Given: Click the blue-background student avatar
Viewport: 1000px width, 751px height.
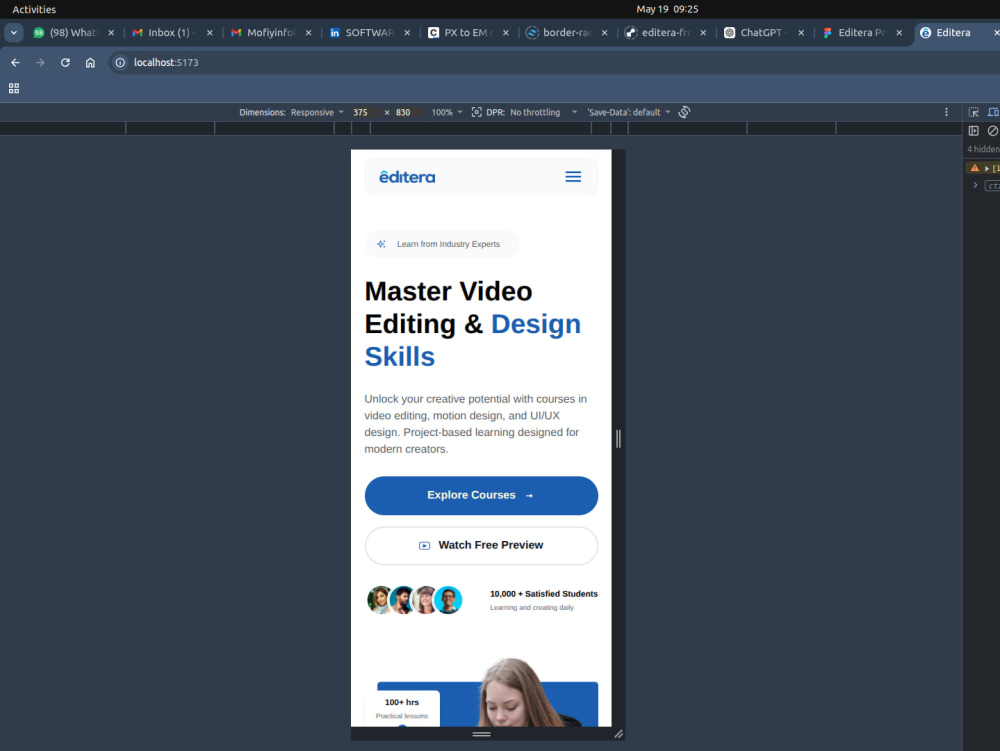Looking at the screenshot, I should coord(448,600).
